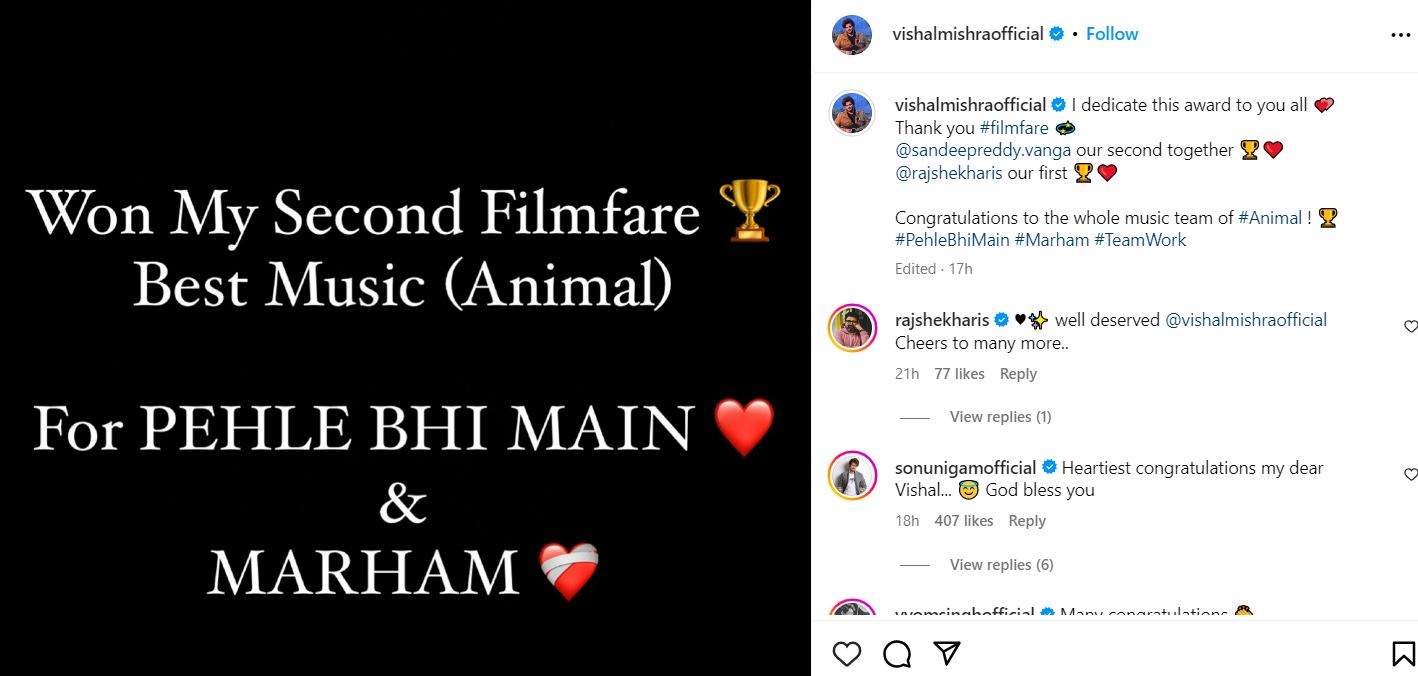Open the three-dot post options icon

[x=1401, y=34]
